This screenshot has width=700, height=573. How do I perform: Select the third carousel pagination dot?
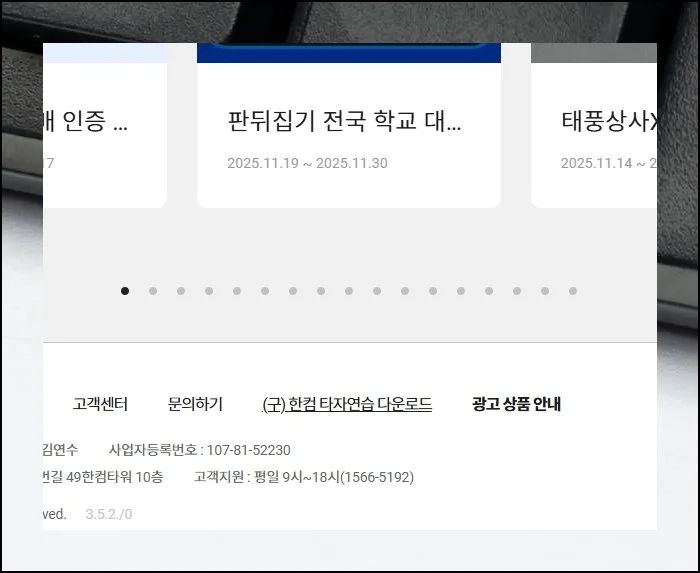pos(181,291)
